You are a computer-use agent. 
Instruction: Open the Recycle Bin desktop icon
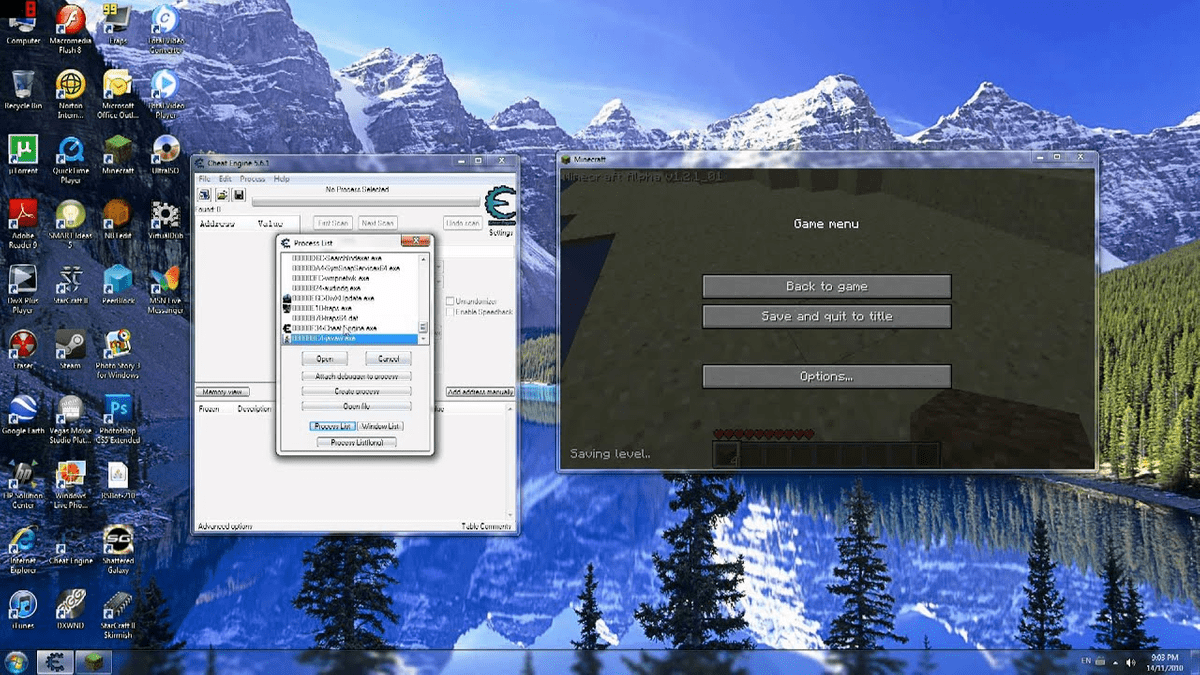[23, 90]
